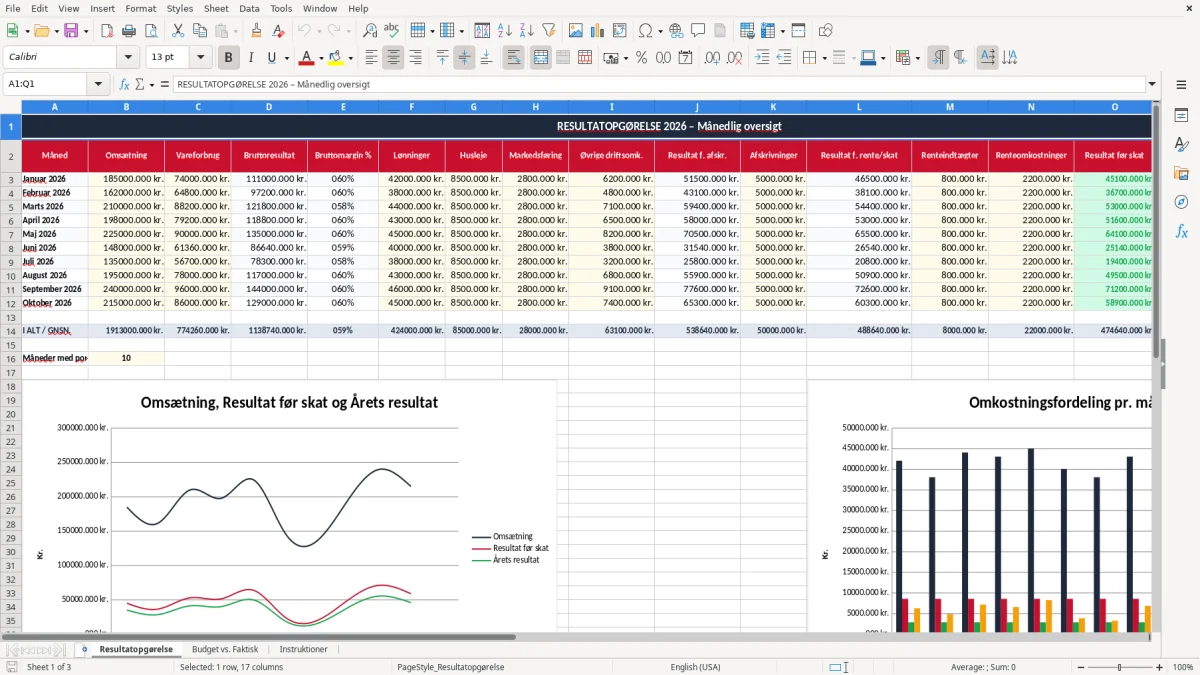The image size is (1200, 675).
Task: Format as Date icon
Action: [x=685, y=58]
